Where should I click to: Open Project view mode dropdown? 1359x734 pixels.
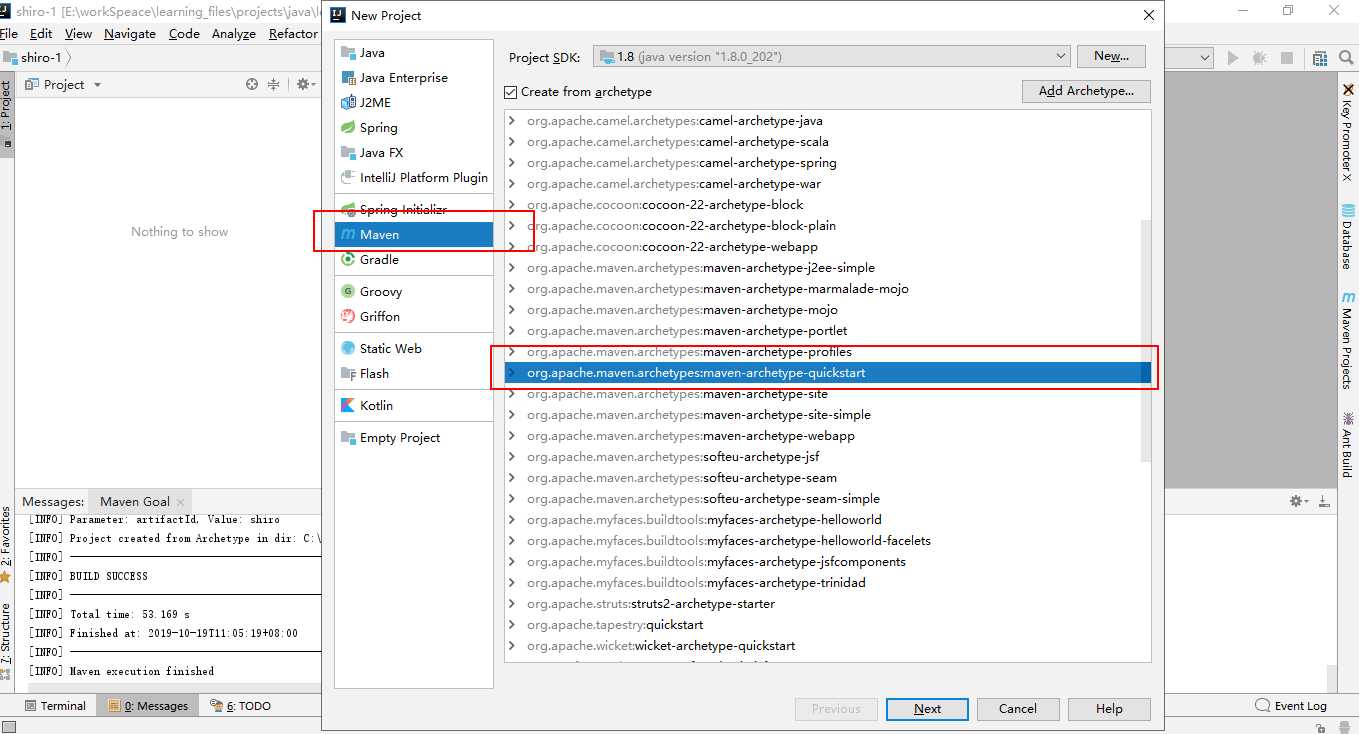(98, 85)
